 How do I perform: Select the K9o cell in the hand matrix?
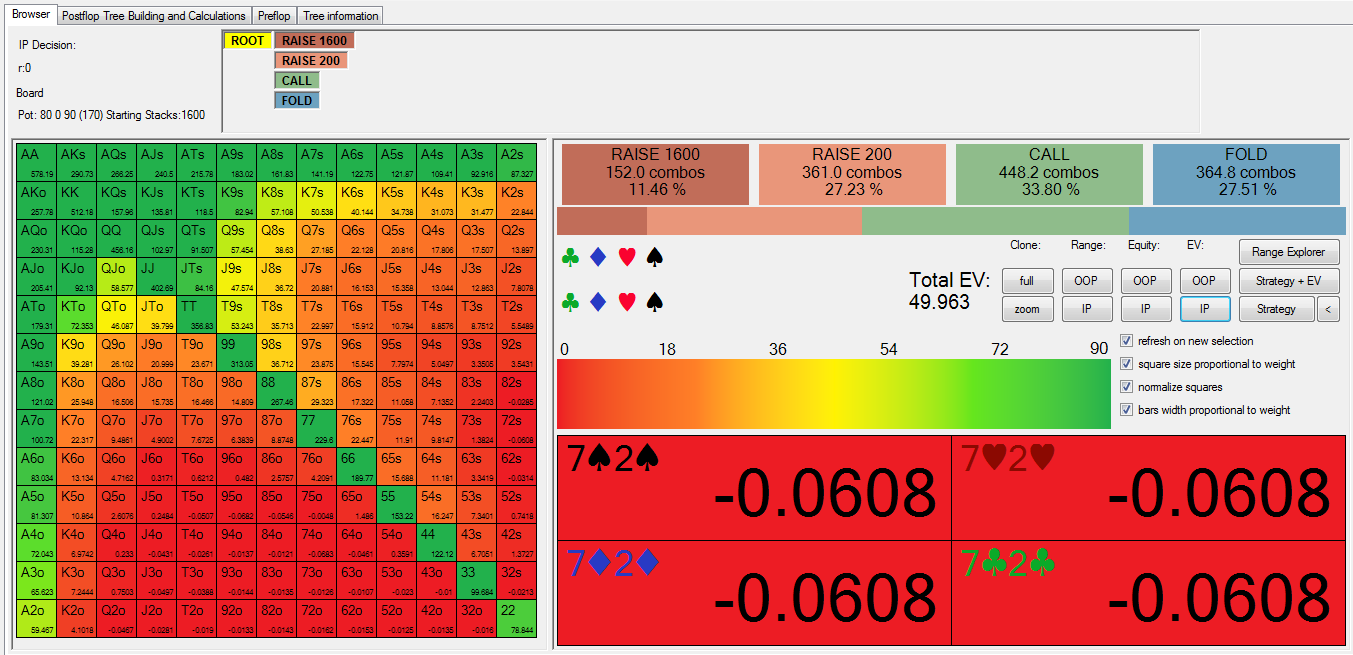click(77, 353)
